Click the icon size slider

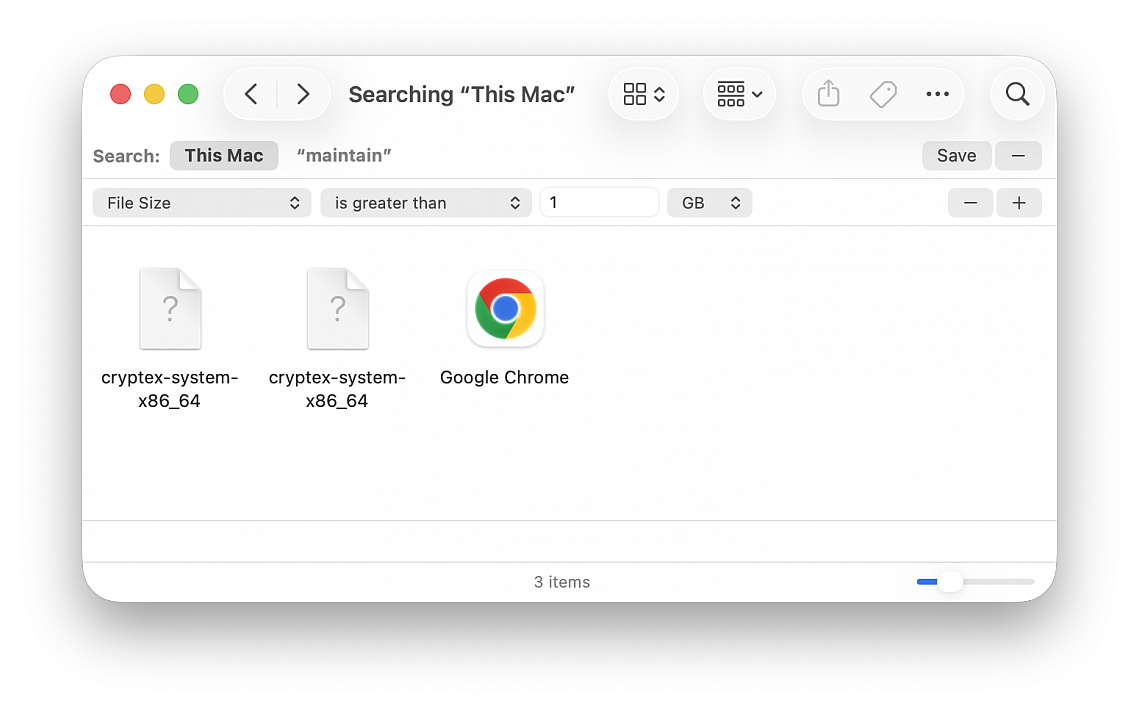click(x=975, y=582)
